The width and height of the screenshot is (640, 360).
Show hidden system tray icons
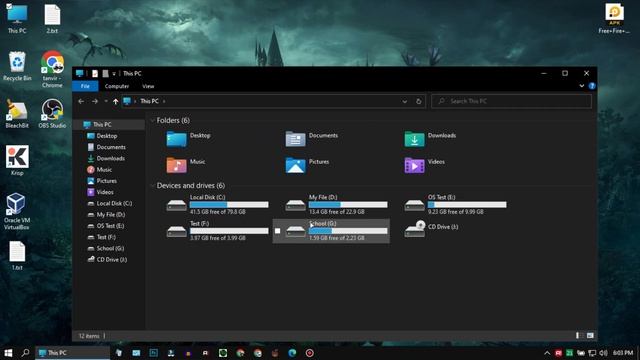(547, 353)
